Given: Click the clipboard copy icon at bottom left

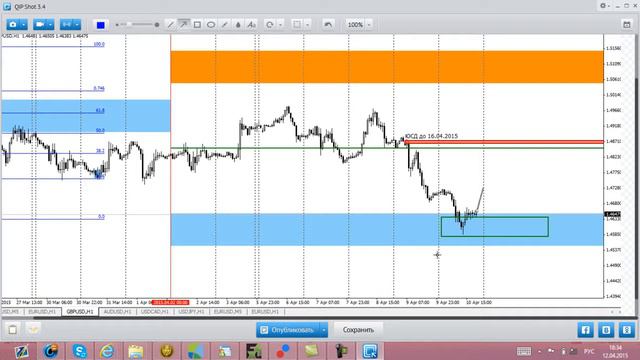Looking at the screenshot, I should (13, 329).
